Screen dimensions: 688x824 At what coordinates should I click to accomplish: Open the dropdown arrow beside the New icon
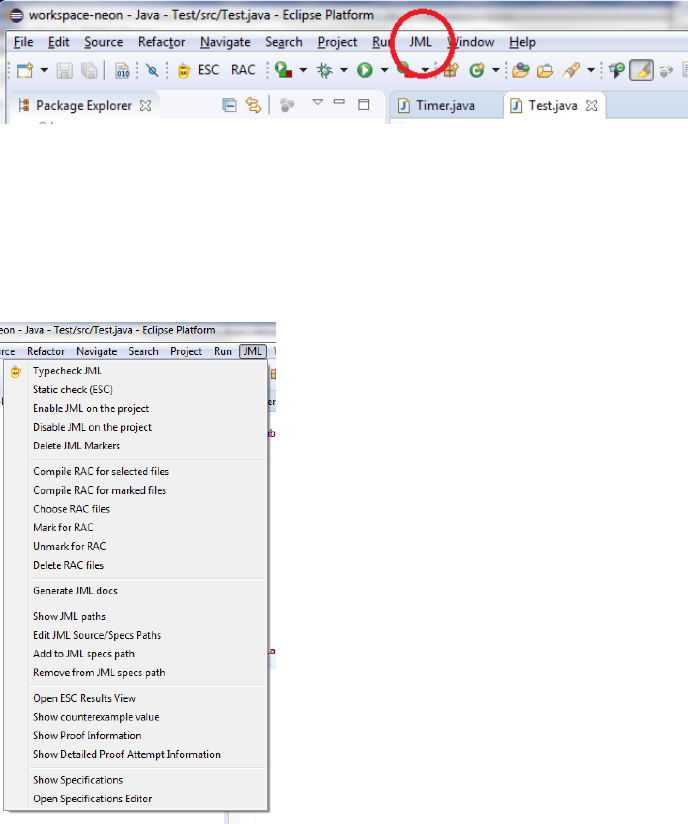(x=44, y=70)
